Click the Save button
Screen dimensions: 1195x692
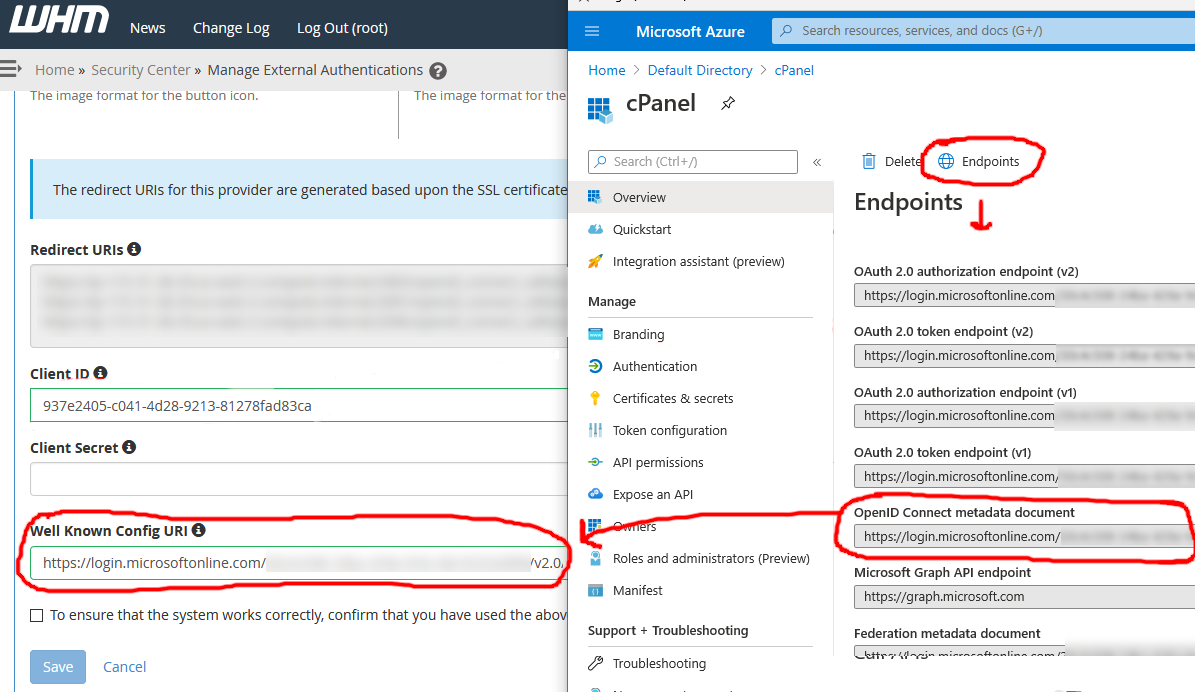click(57, 666)
